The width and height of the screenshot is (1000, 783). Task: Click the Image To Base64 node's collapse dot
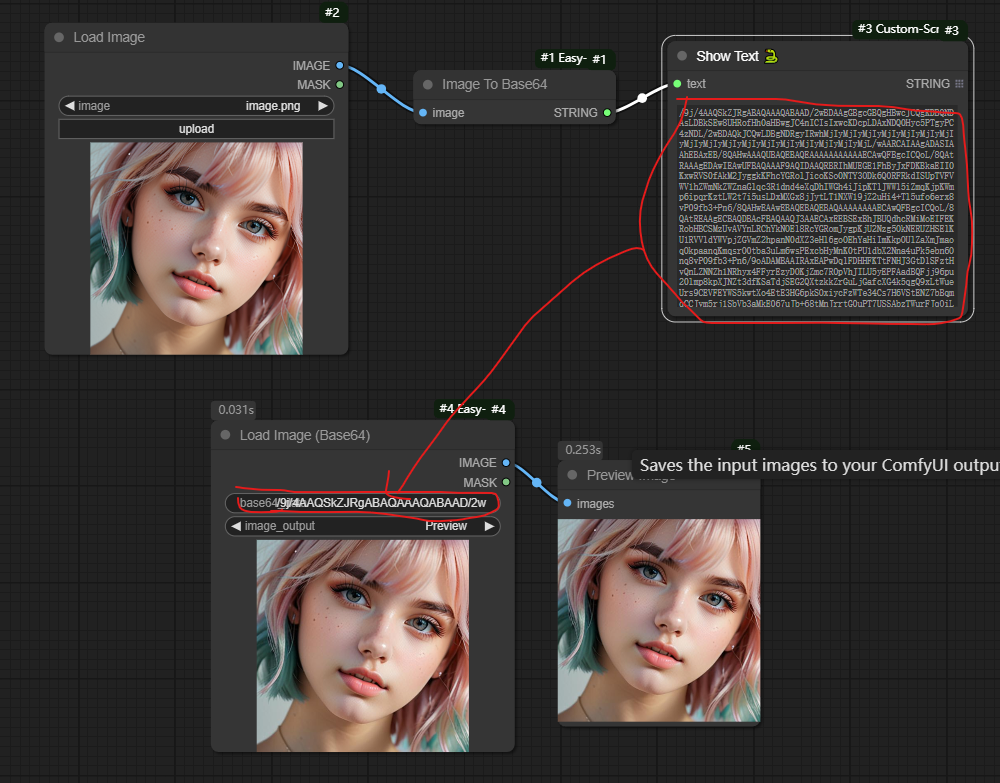click(x=429, y=85)
